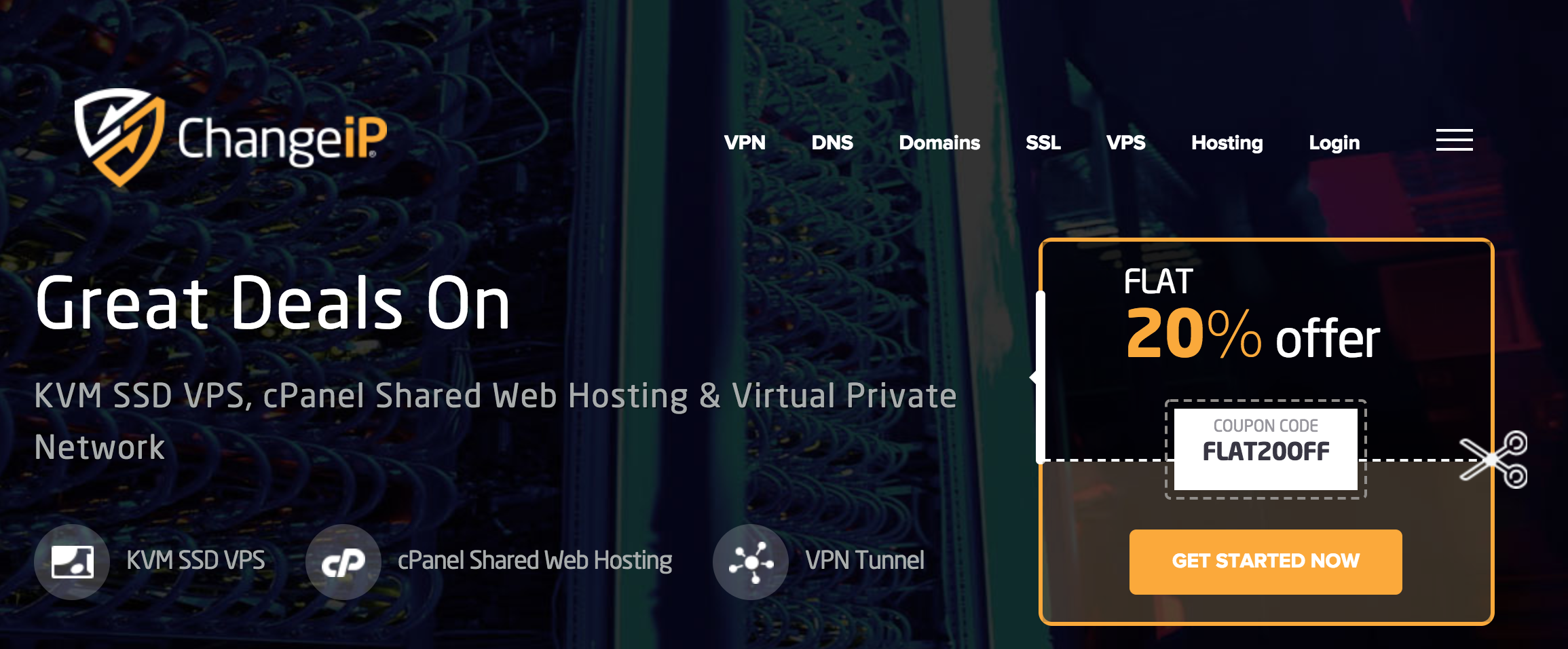The height and width of the screenshot is (649, 1568).
Task: Click the cPanel round icon
Action: click(x=343, y=561)
